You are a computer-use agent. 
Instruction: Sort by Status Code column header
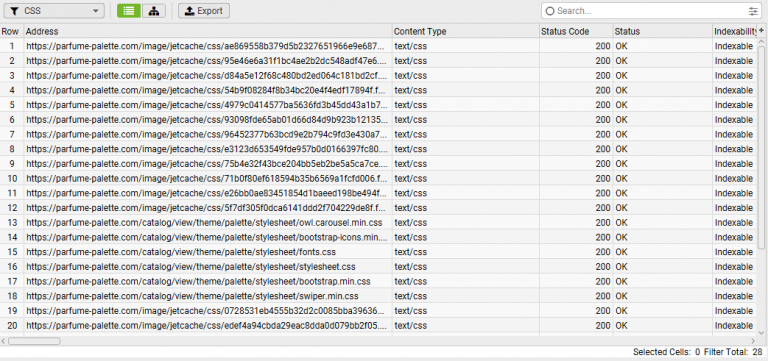576,31
